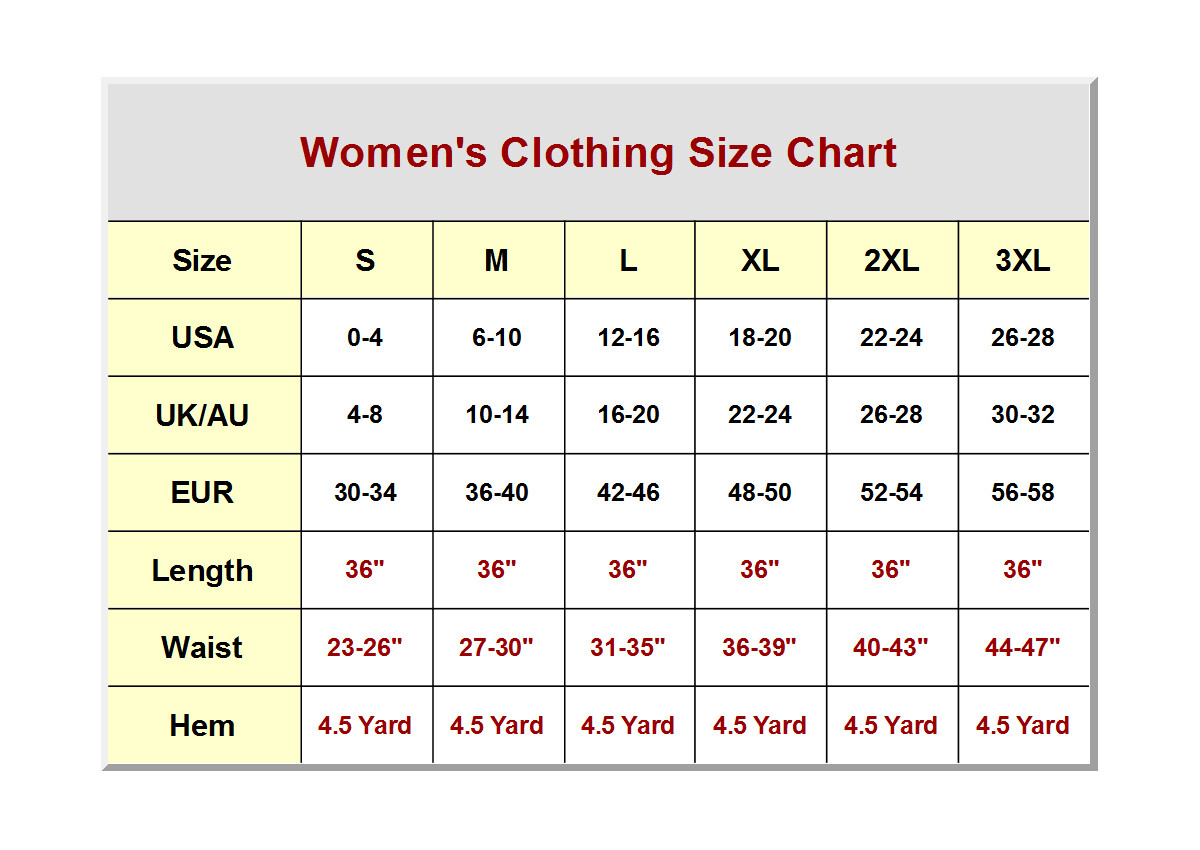
Task: Select the 36-39" waist cell
Action: click(760, 648)
